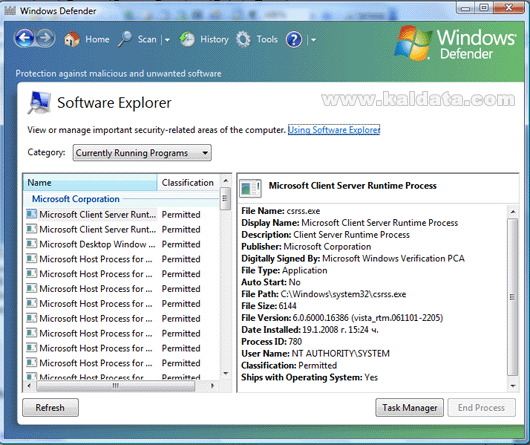Start a scan with magnifier icon

click(x=125, y=39)
